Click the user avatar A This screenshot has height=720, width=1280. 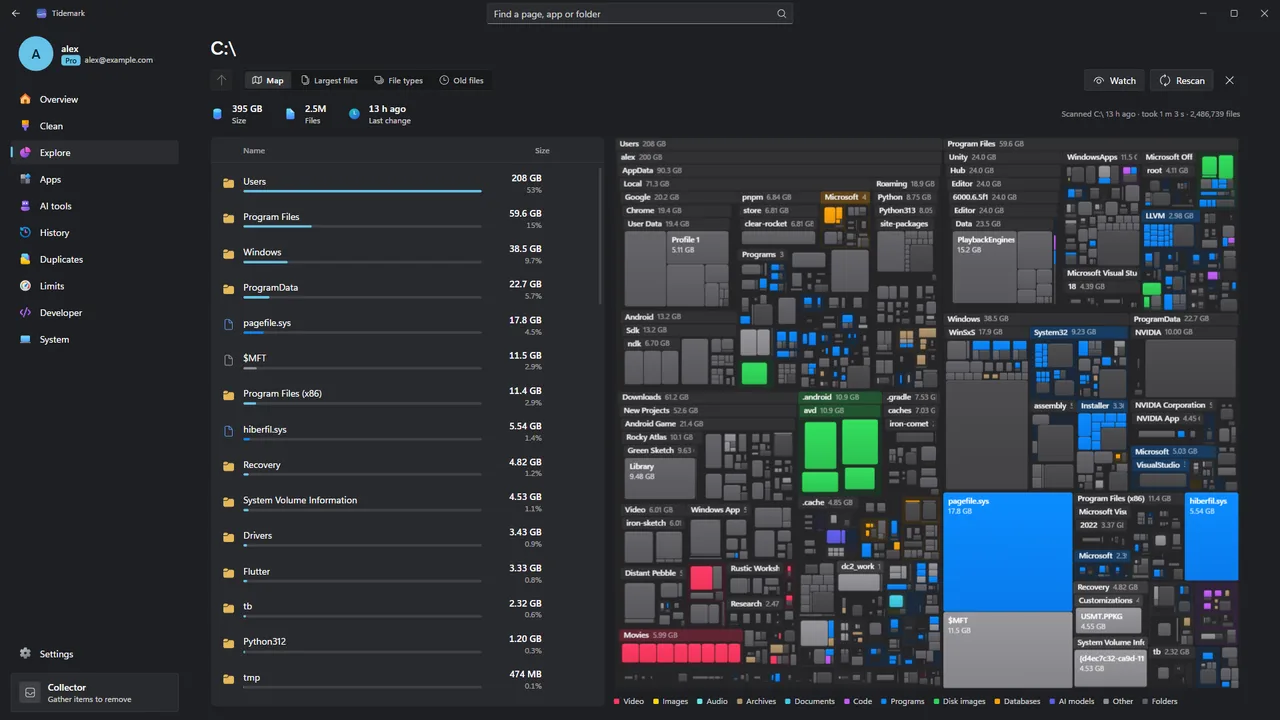point(36,54)
